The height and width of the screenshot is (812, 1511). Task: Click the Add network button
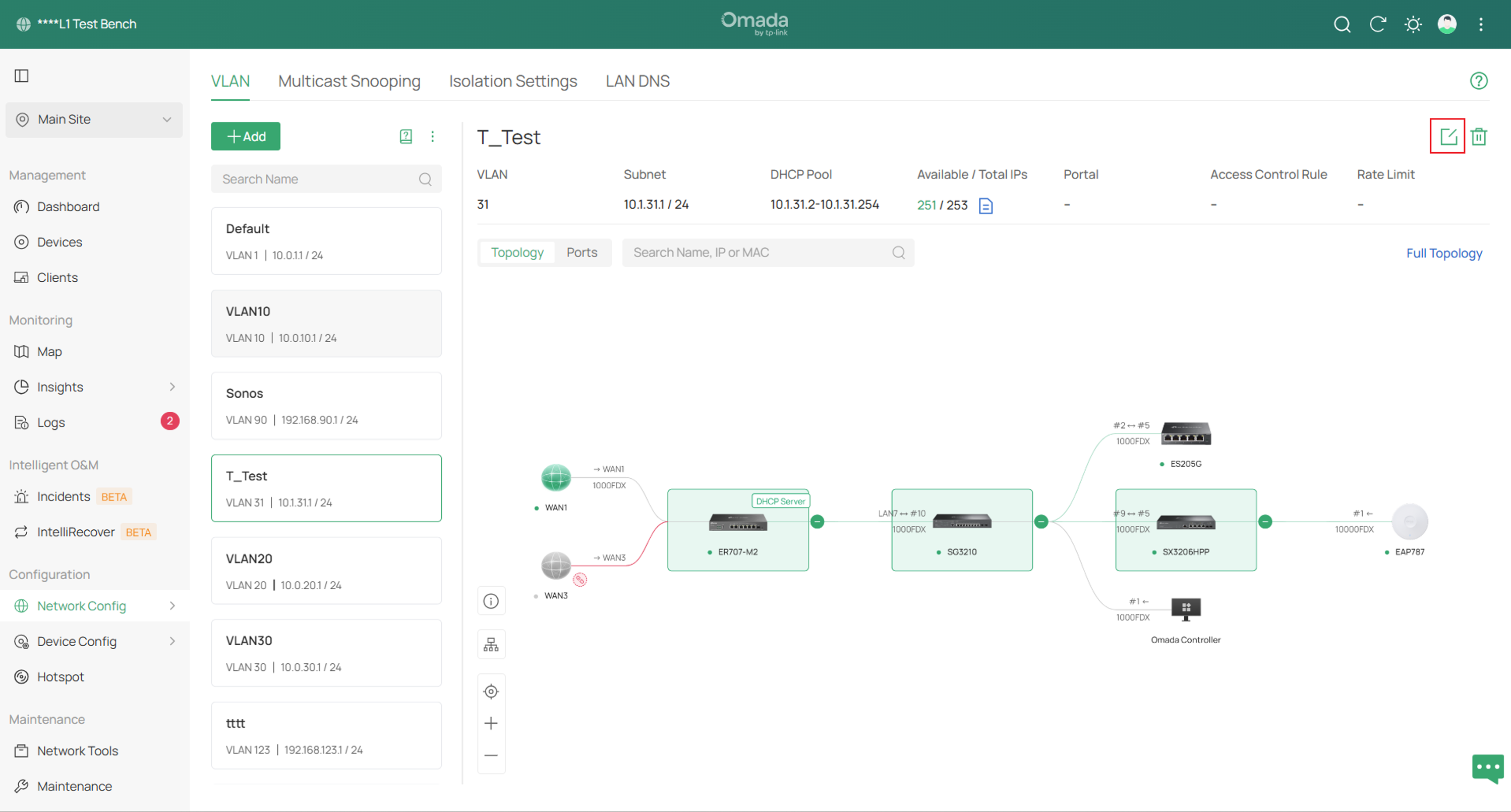[x=245, y=136]
